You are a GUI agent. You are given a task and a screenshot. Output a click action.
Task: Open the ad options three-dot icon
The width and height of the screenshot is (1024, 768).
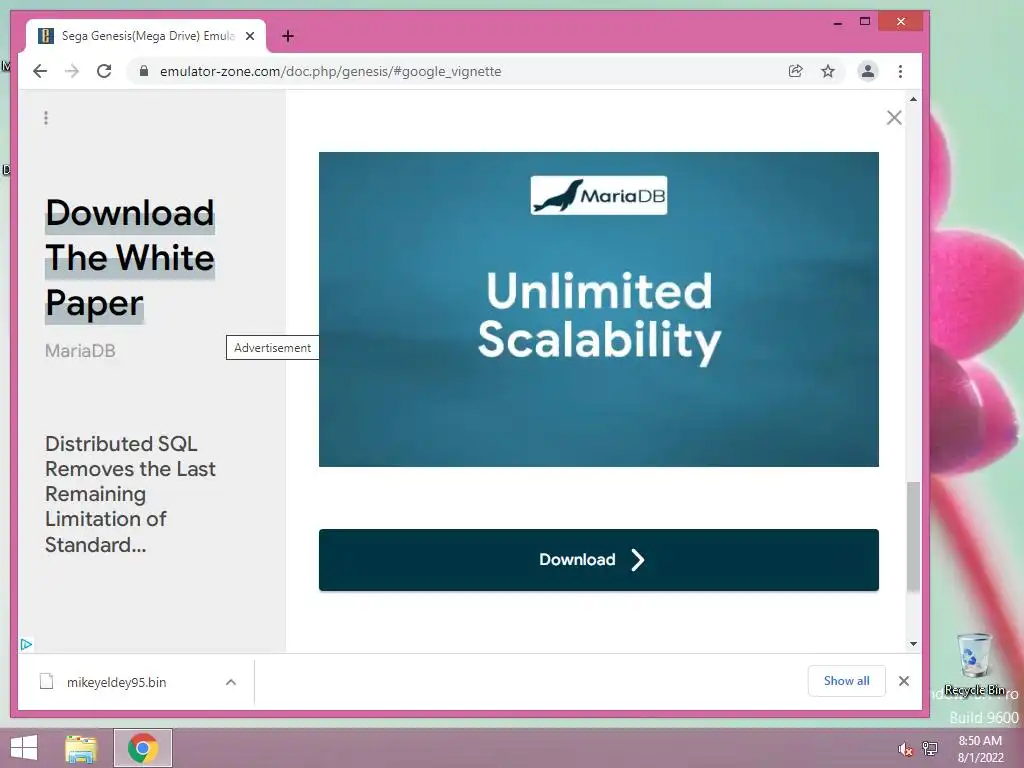coord(46,118)
